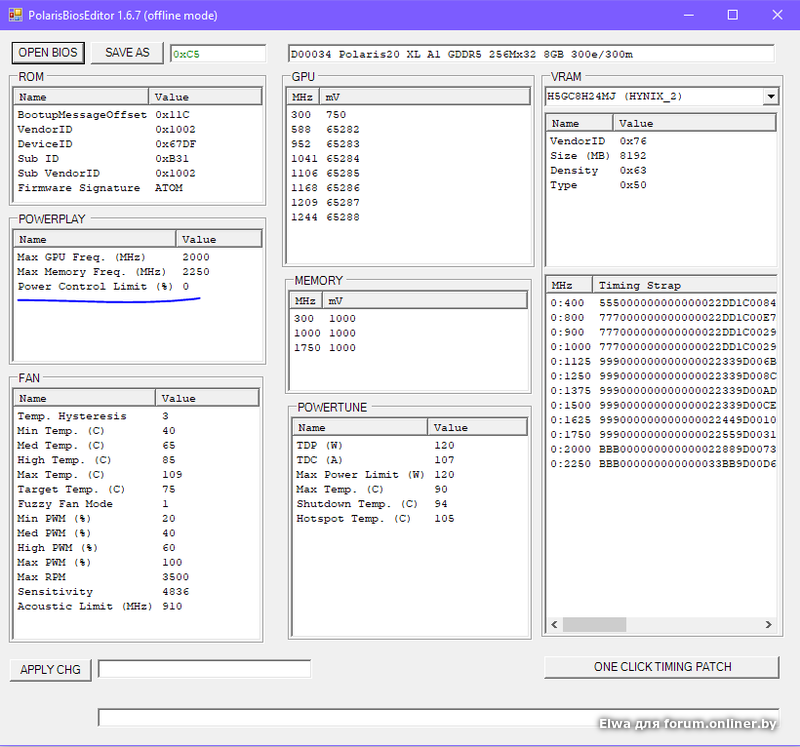This screenshot has width=800, height=747.
Task: Click the OPEN BIOS button
Action: point(48,53)
